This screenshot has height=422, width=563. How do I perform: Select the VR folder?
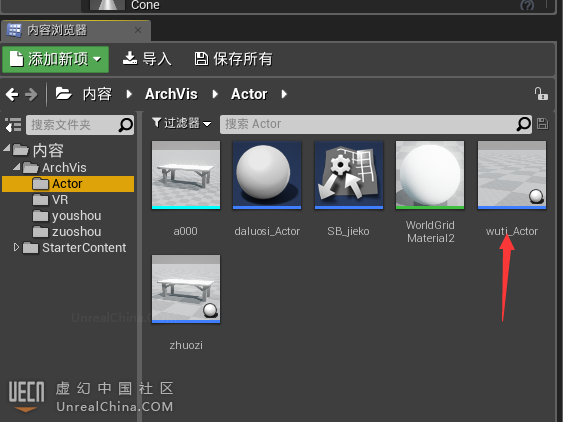click(50, 200)
